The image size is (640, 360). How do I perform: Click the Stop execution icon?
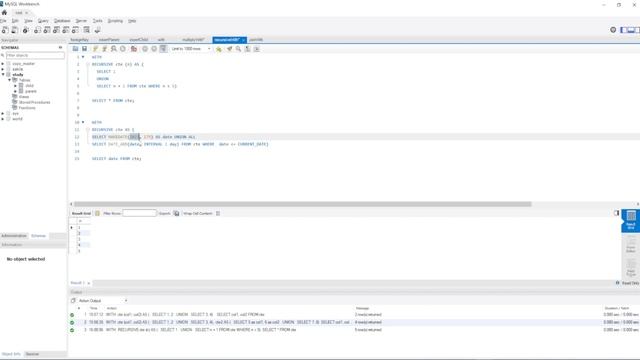122,49
